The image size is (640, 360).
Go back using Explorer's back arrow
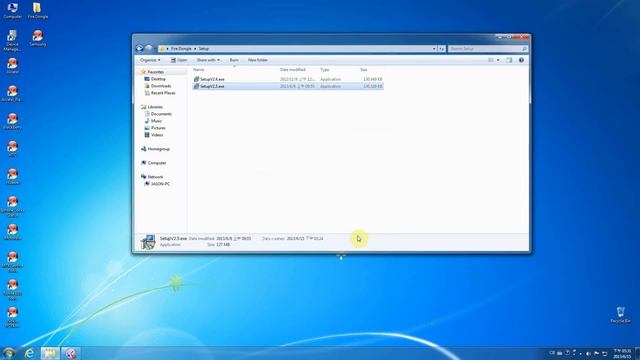pos(140,49)
